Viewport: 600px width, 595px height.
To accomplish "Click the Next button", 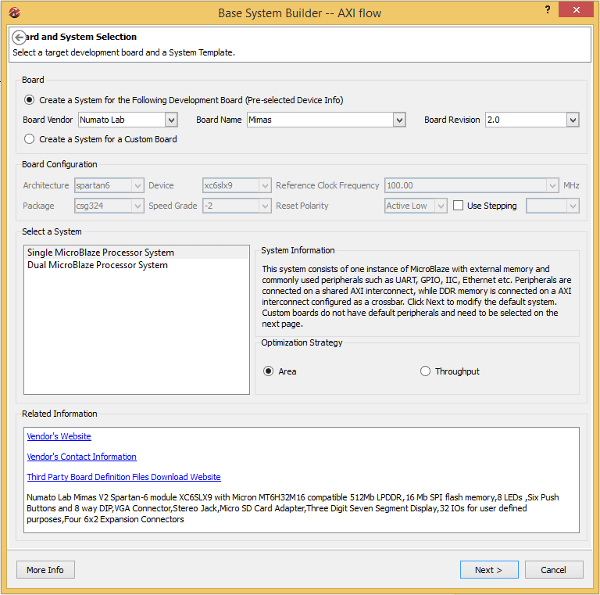I will click(x=488, y=570).
